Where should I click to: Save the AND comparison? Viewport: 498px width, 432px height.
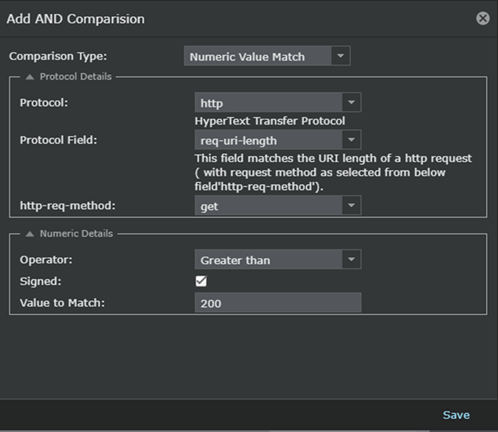pyautogui.click(x=456, y=415)
